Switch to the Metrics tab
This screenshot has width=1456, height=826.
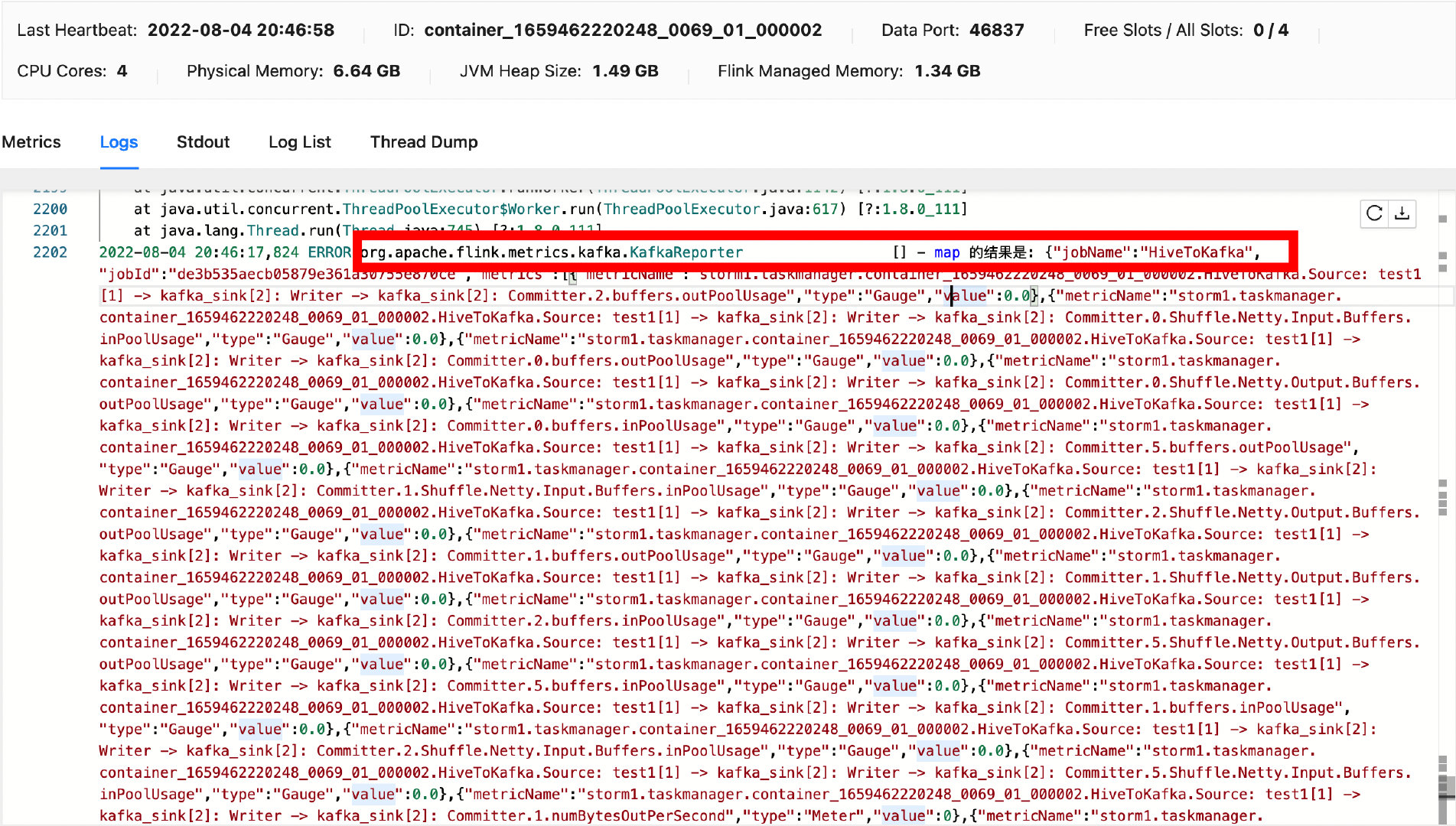coord(31,141)
